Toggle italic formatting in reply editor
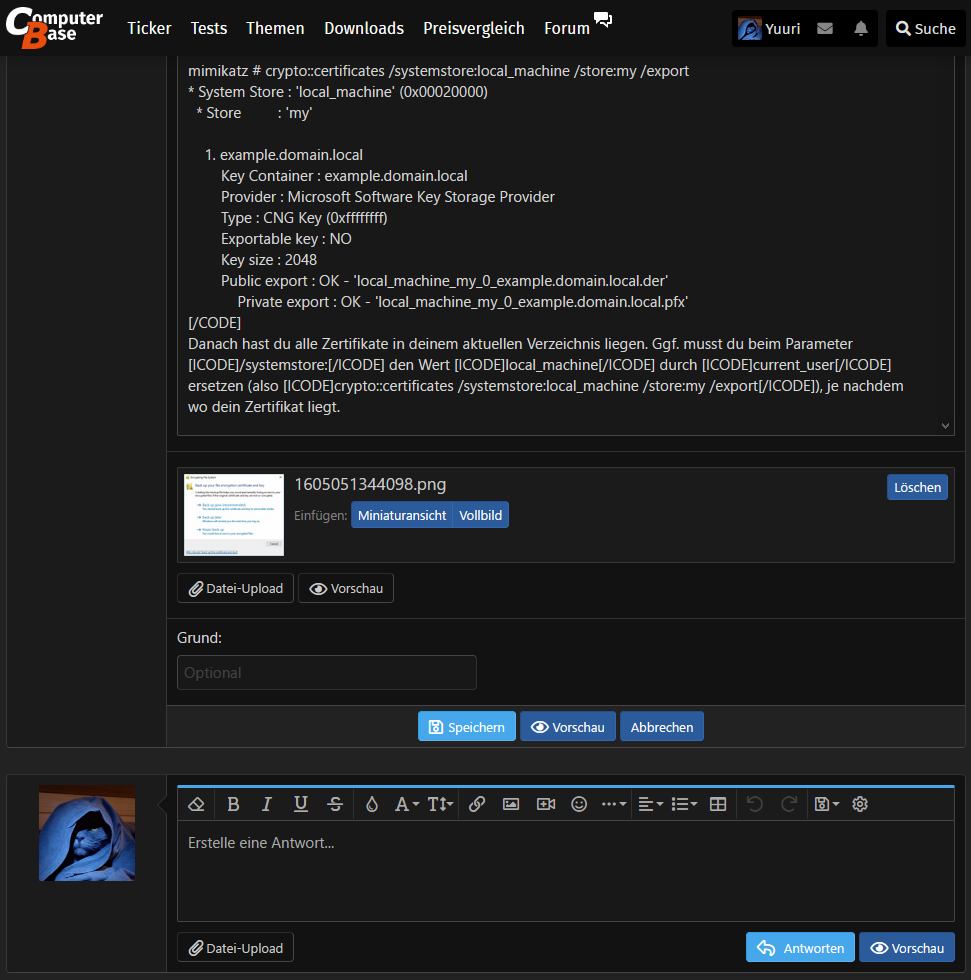The height and width of the screenshot is (980, 971). pos(267,804)
